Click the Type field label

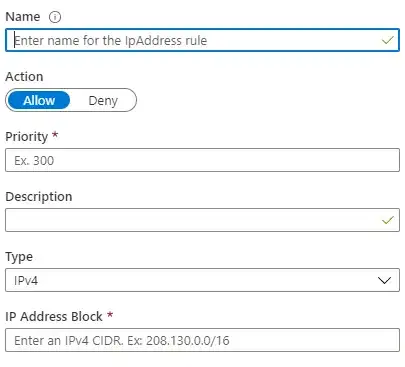click(x=19, y=257)
